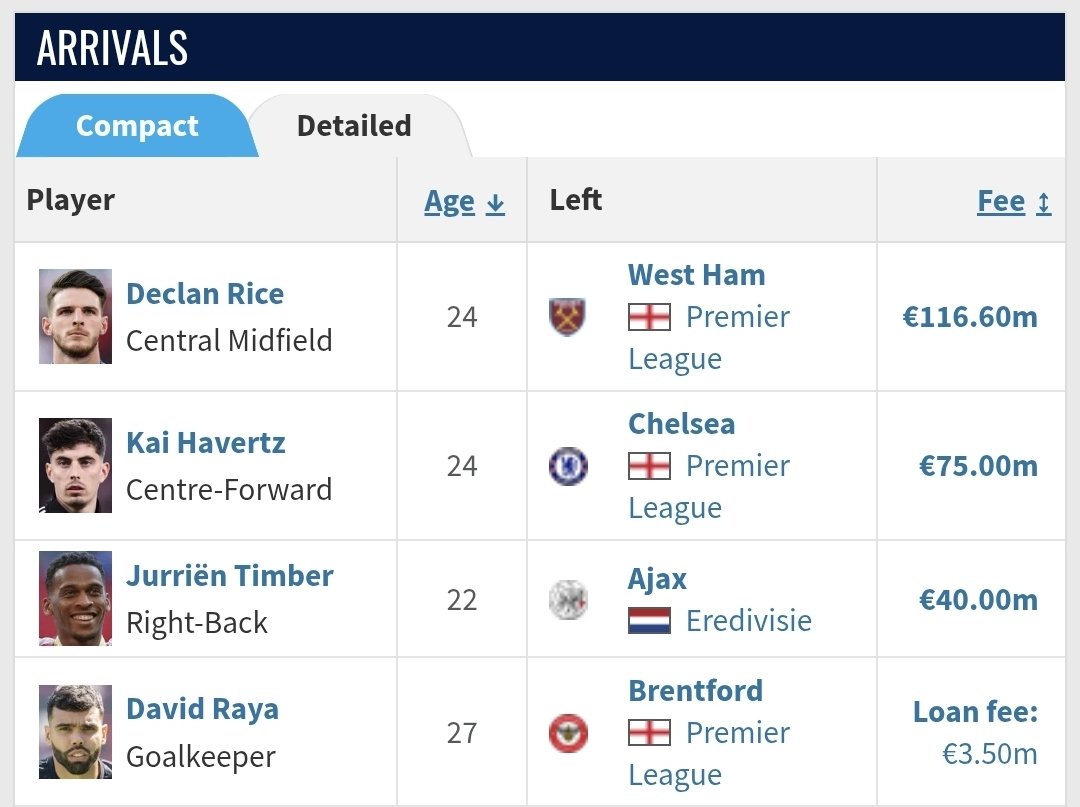The width and height of the screenshot is (1080, 807).
Task: Open the Brentford club name link
Action: click(696, 691)
